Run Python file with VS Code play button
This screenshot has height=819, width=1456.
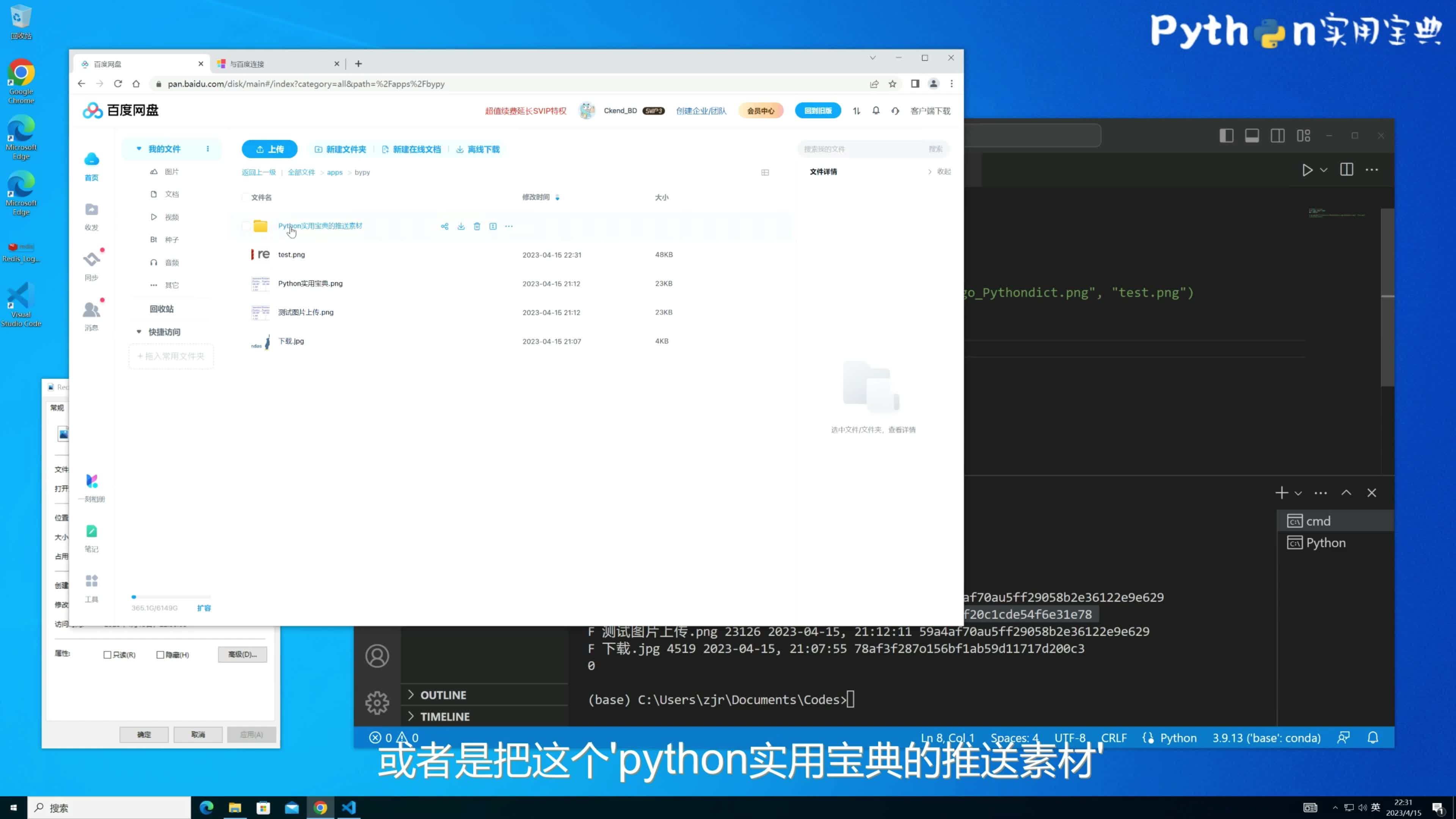[1307, 169]
